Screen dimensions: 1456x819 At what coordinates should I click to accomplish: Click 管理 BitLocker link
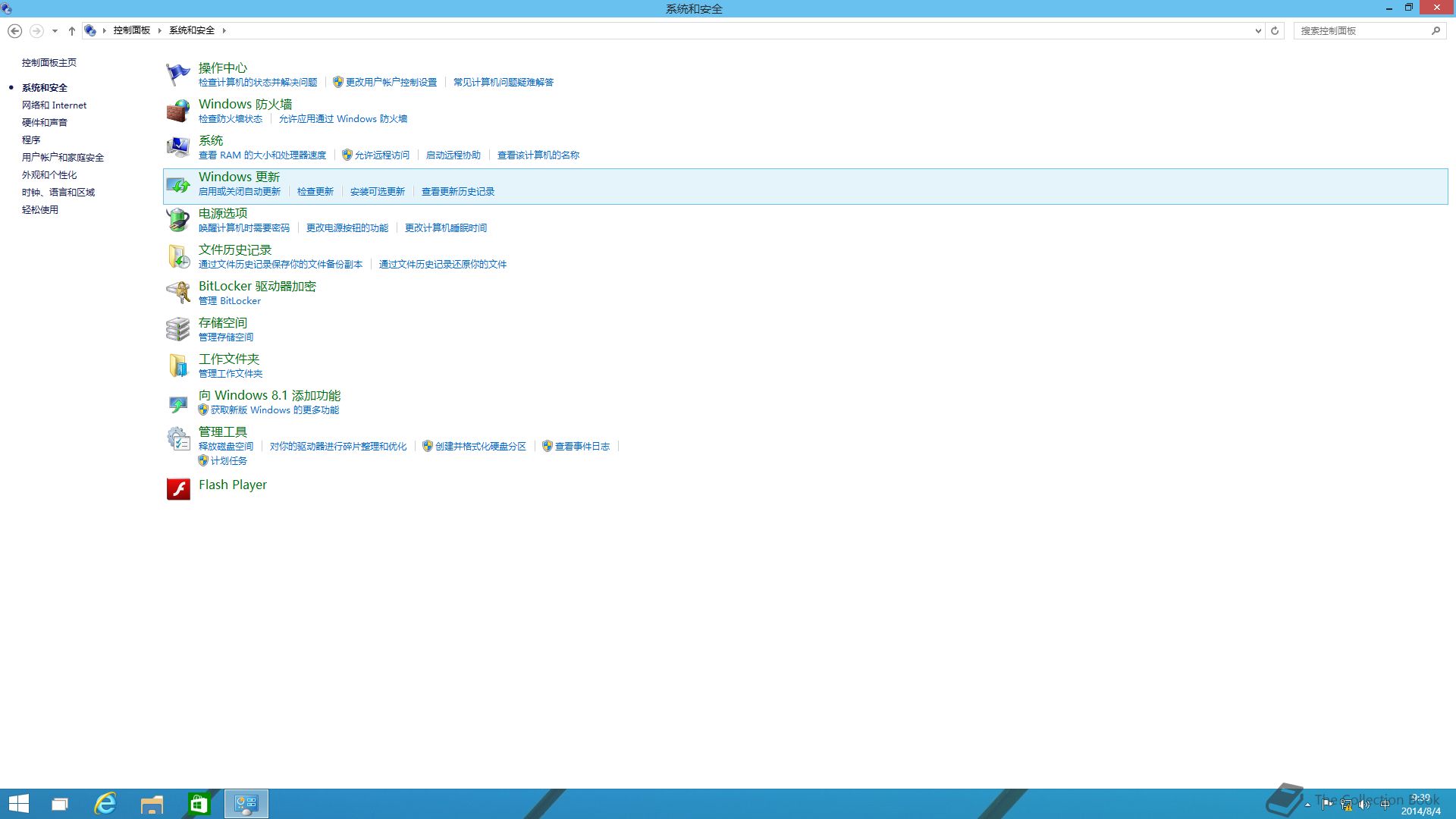(230, 300)
